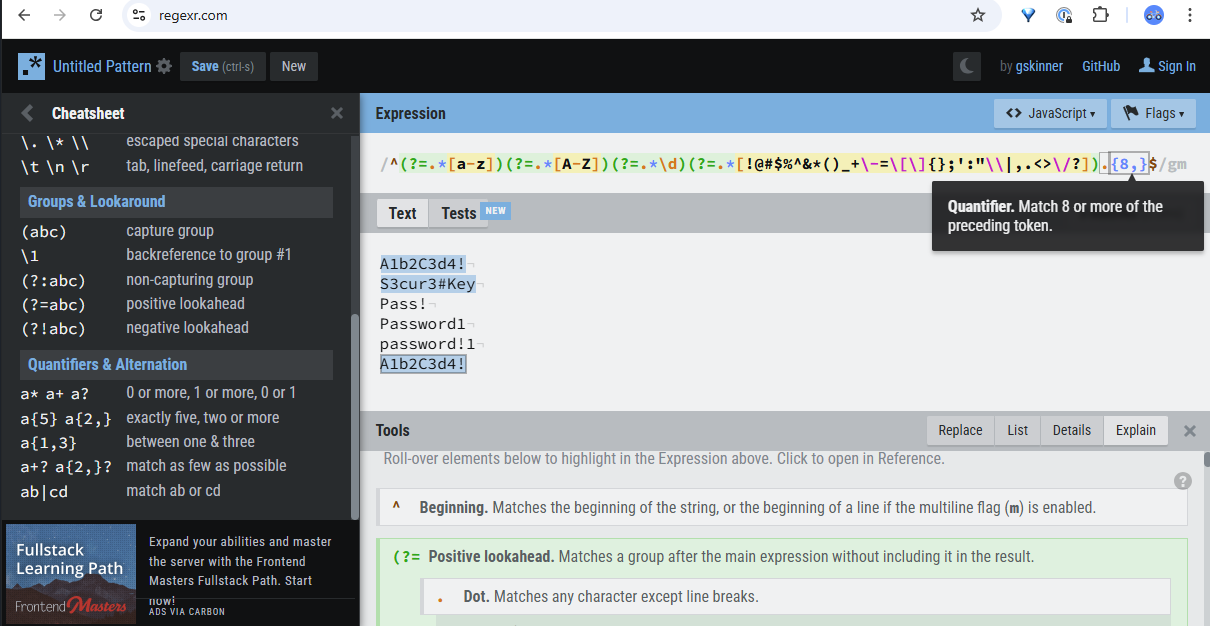Close the Tools panel
This screenshot has height=626, width=1210.
[x=1190, y=431]
